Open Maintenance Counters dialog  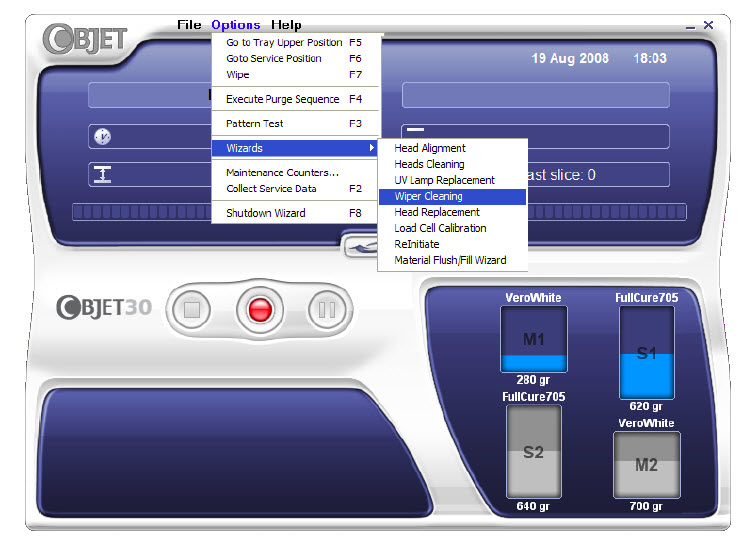tap(282, 173)
